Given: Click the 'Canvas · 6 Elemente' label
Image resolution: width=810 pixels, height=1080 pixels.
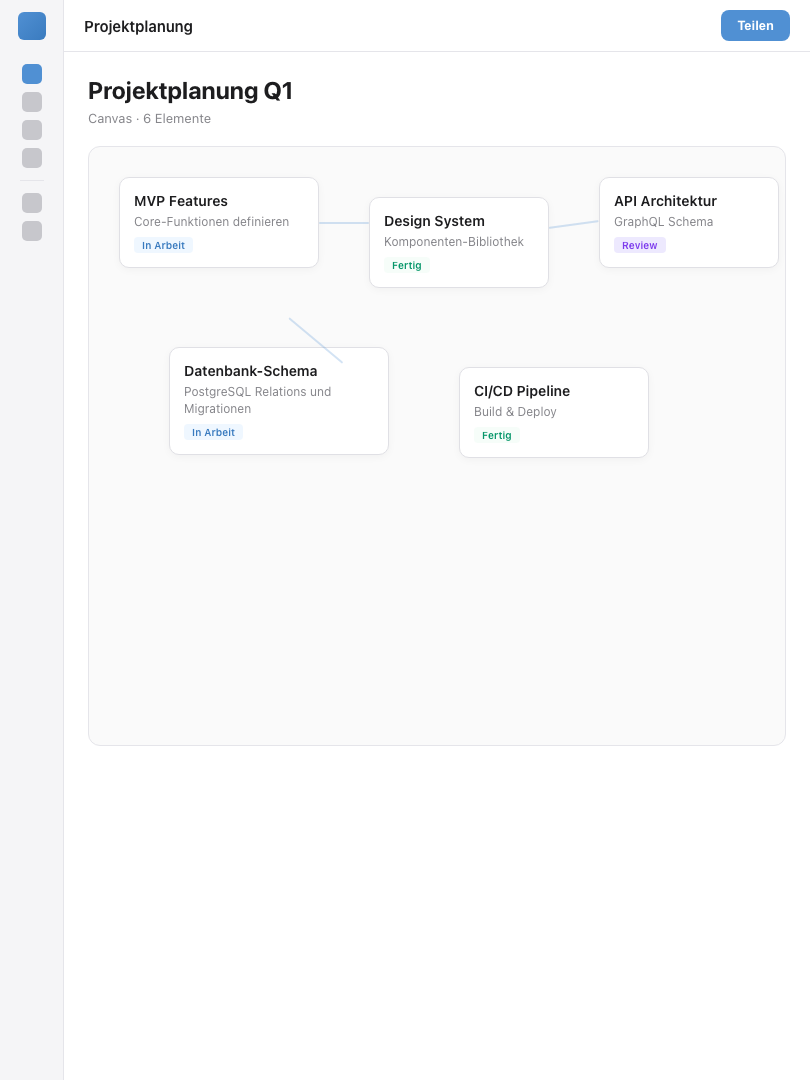Looking at the screenshot, I should click(149, 118).
